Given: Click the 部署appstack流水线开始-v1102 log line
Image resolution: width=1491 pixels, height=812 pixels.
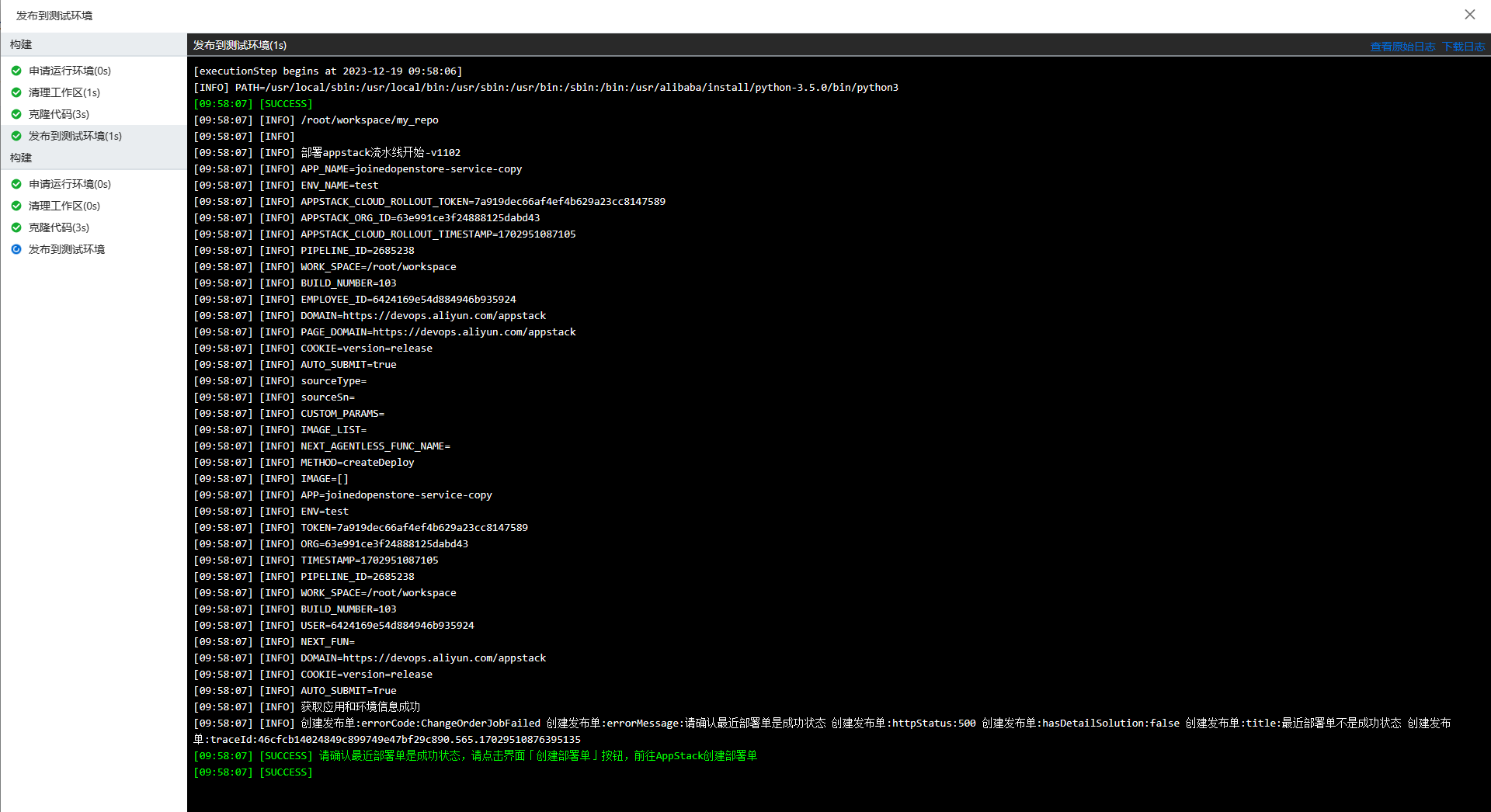Looking at the screenshot, I should (327, 152).
